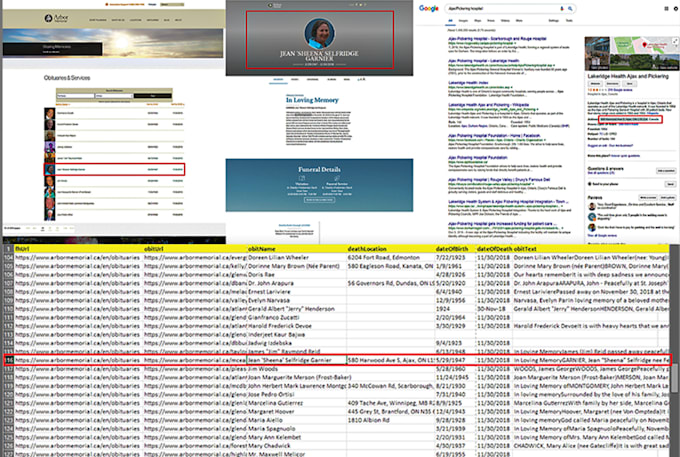Select cell 1810 Albion Rd

point(391,420)
